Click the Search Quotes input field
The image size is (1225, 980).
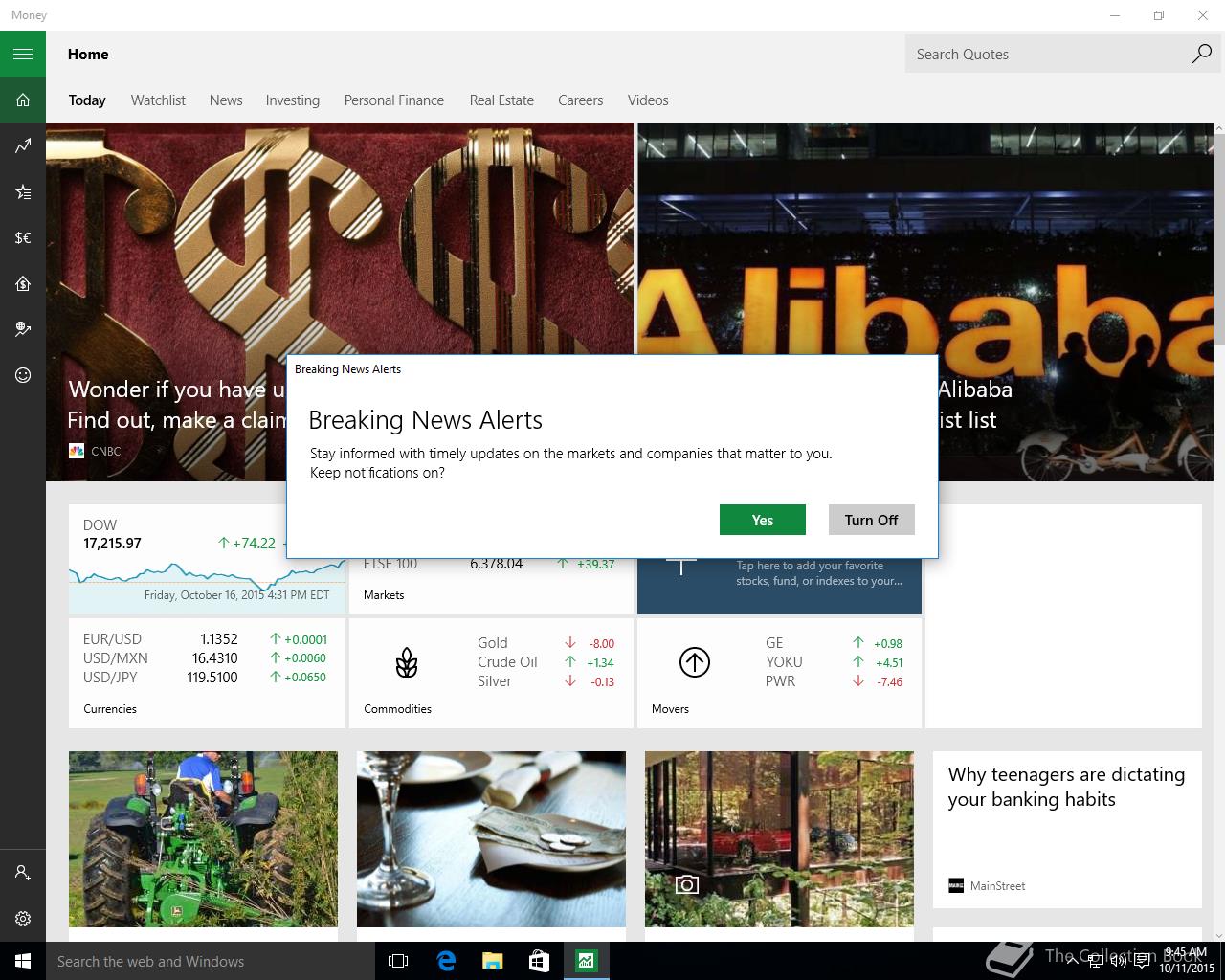[x=1046, y=54]
